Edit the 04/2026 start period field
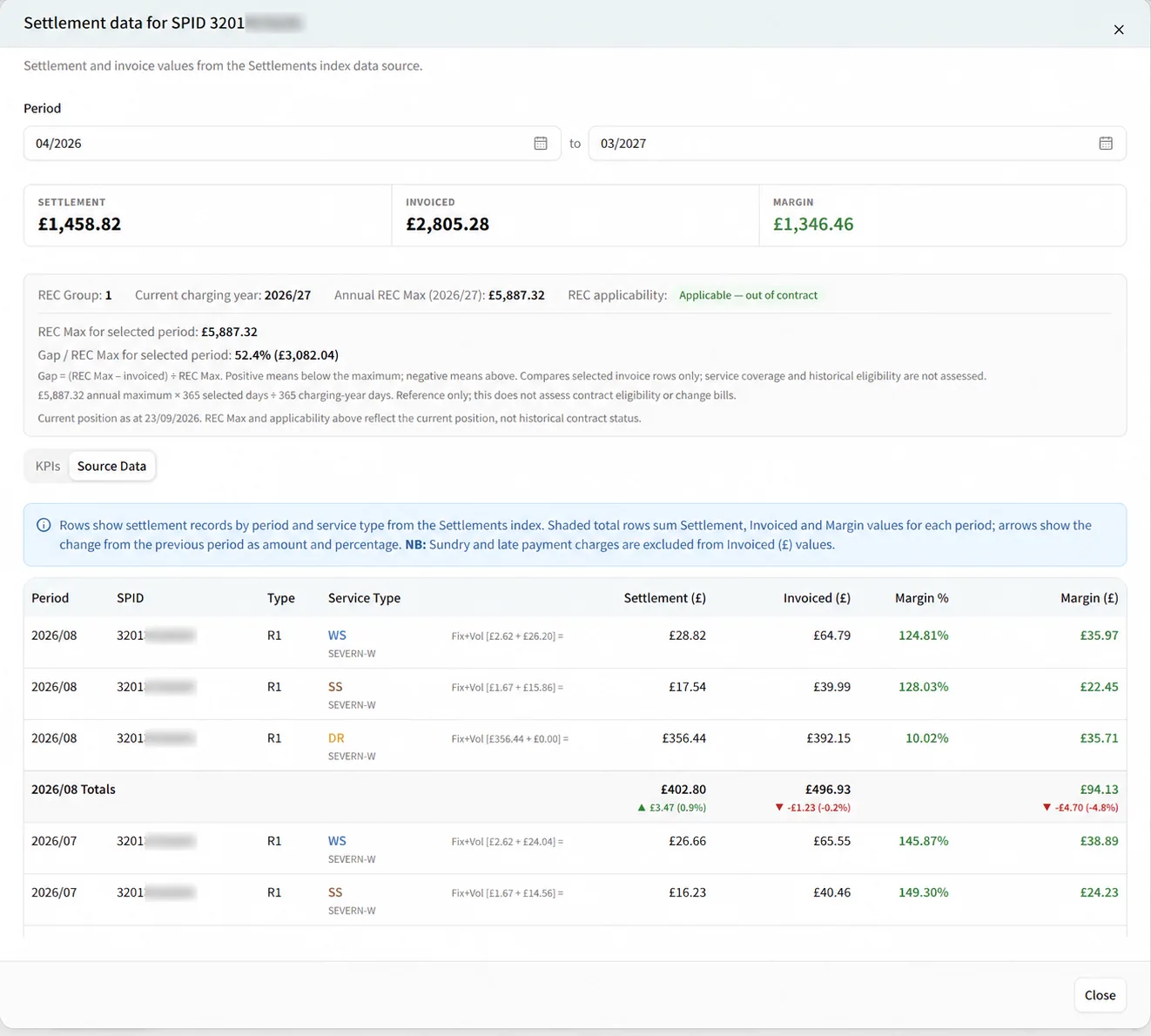The width and height of the screenshot is (1151, 1036). pyautogui.click(x=292, y=144)
